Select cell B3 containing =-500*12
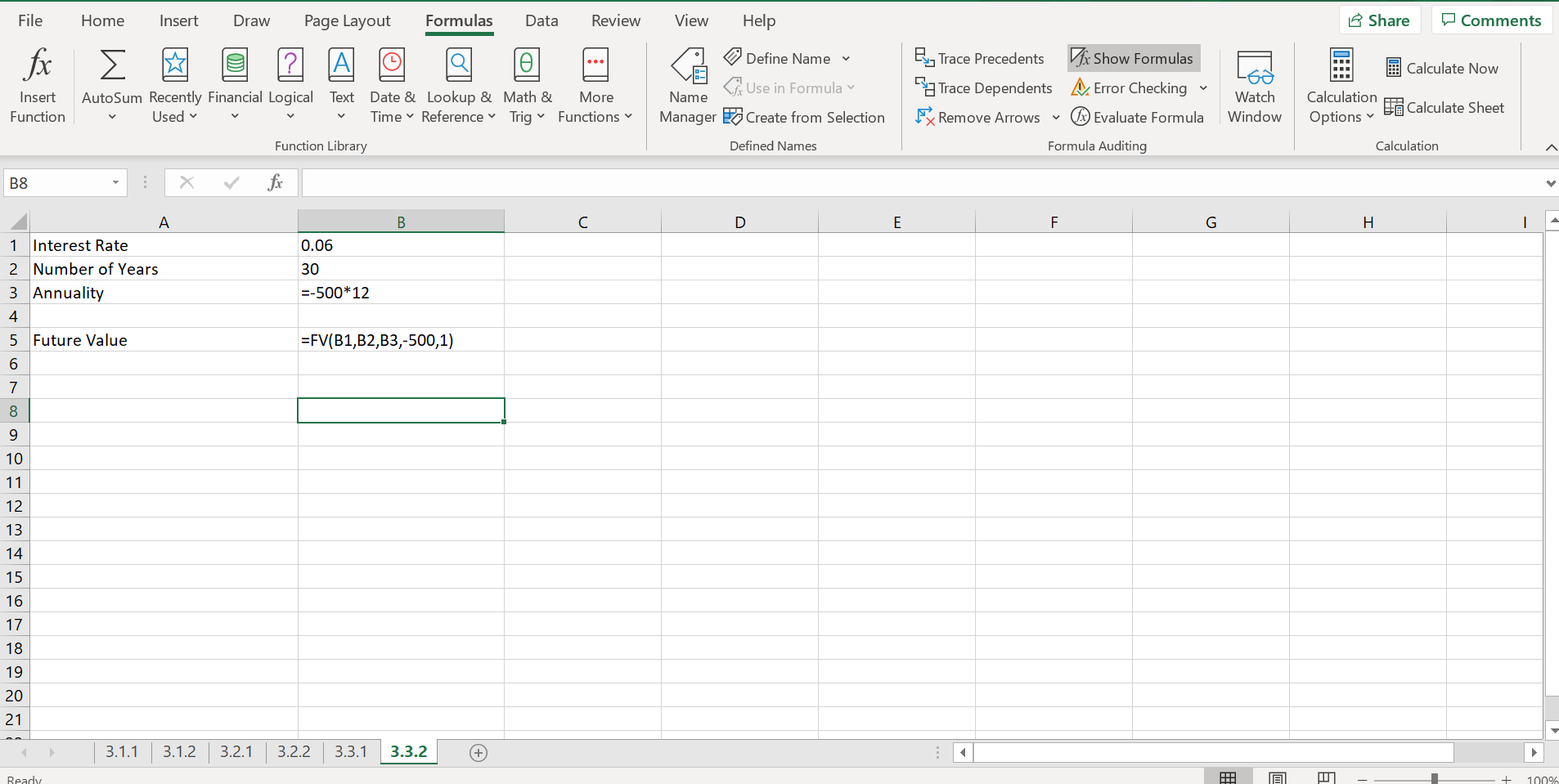The width and height of the screenshot is (1559, 784). point(401,293)
